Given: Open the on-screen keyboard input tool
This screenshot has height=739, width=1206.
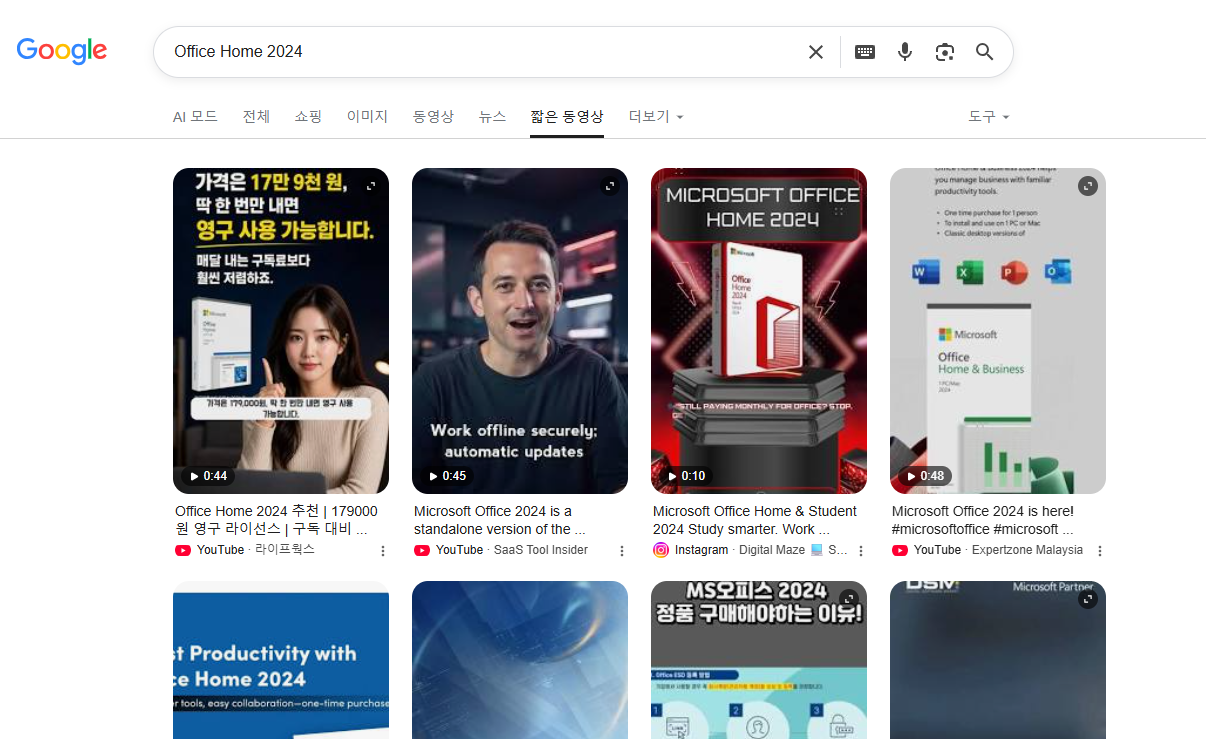Looking at the screenshot, I should click(865, 52).
